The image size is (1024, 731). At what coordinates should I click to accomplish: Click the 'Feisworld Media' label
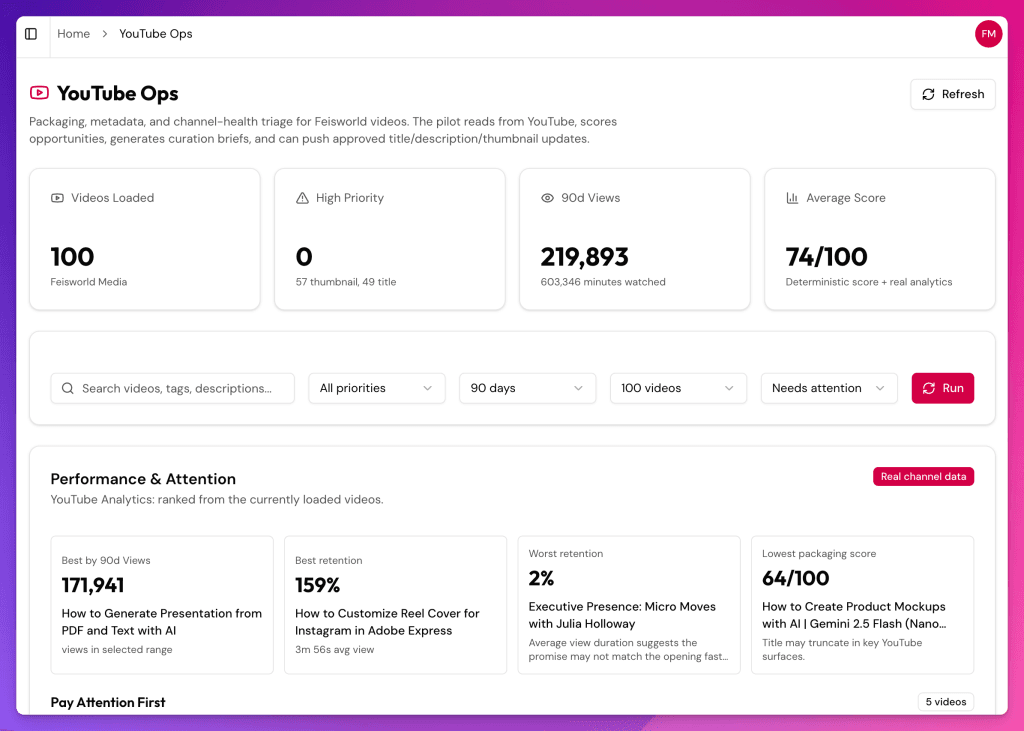coord(89,282)
